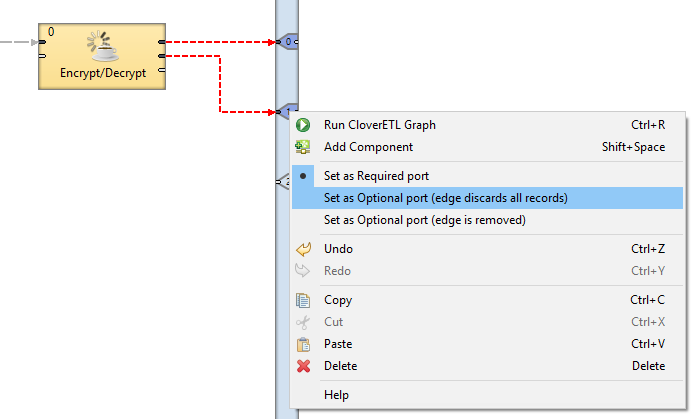Click the upper red dashed edge
The width and height of the screenshot is (700, 419).
tap(220, 42)
